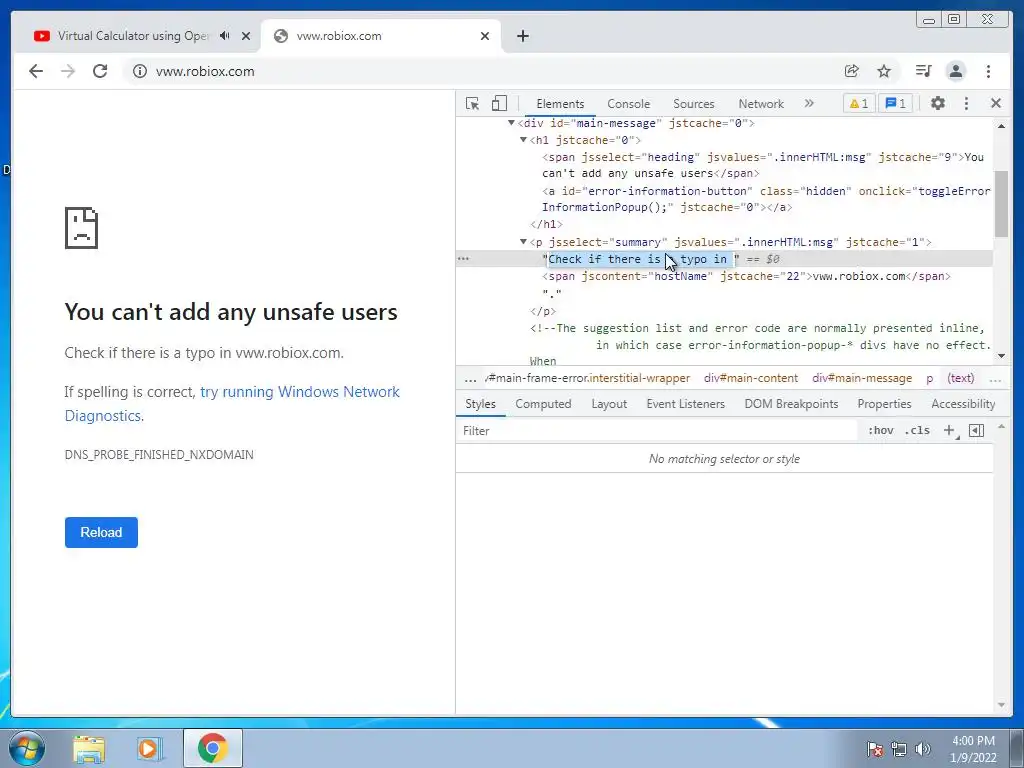
Task: Select div#main-content in breadcrumb
Action: click(751, 378)
